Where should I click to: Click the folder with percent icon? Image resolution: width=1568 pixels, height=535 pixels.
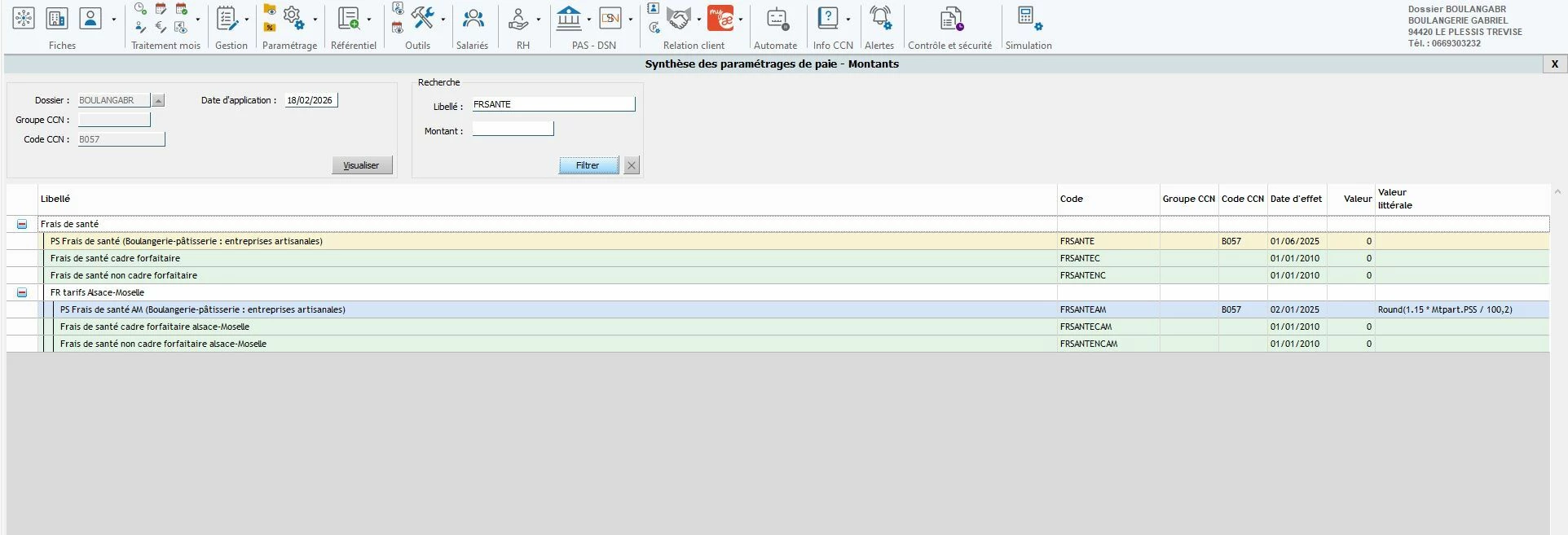click(270, 27)
